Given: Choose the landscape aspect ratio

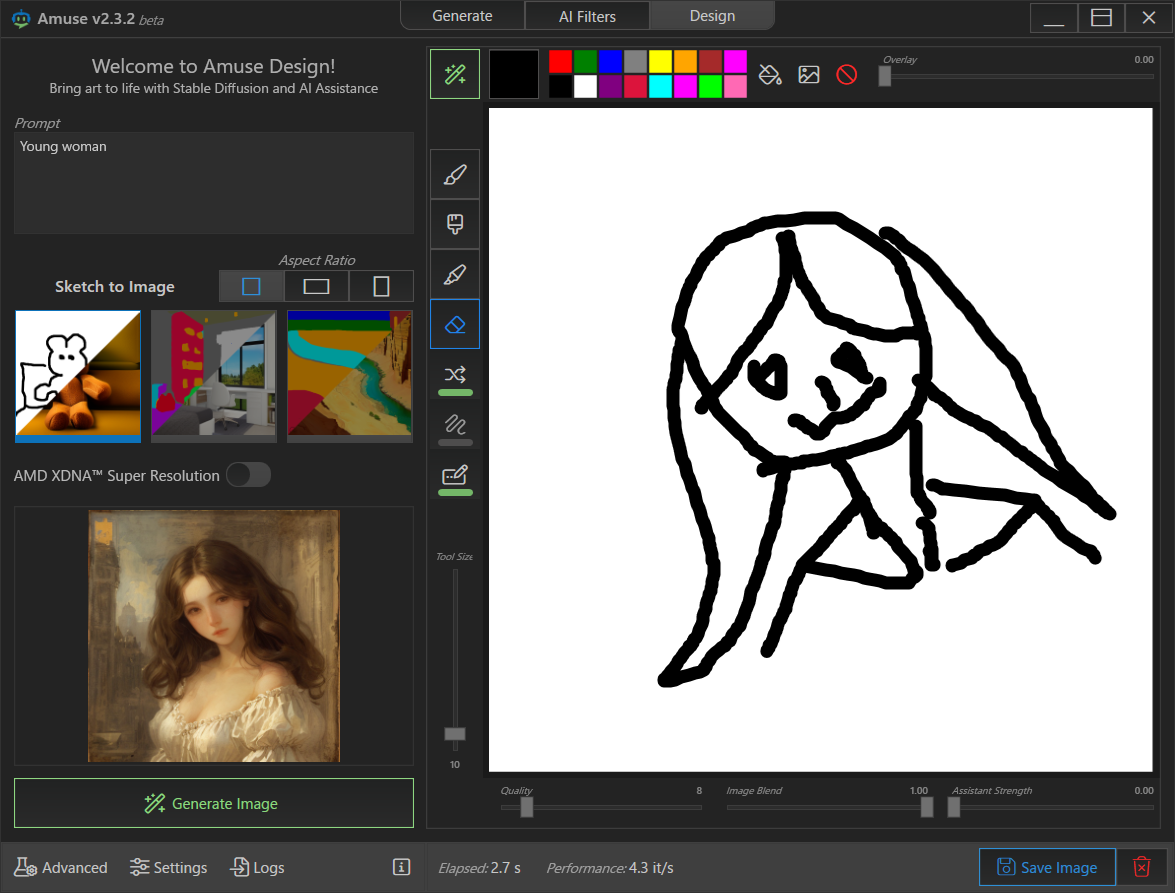Looking at the screenshot, I should pos(316,287).
